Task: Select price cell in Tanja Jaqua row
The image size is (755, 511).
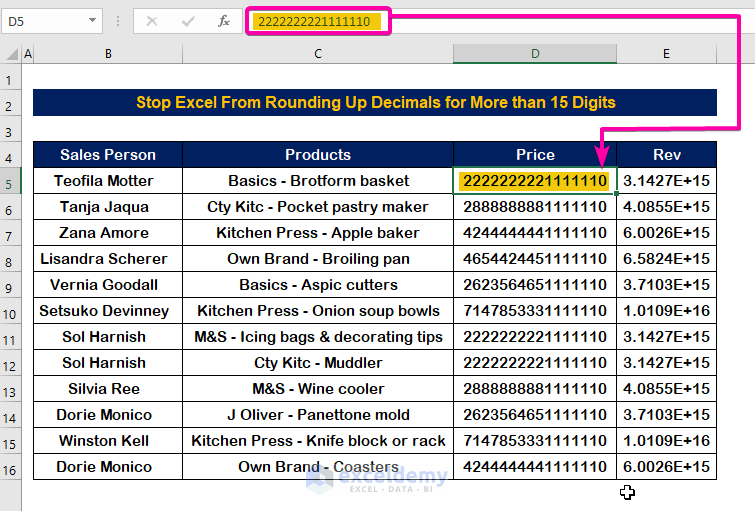Action: [x=535, y=207]
